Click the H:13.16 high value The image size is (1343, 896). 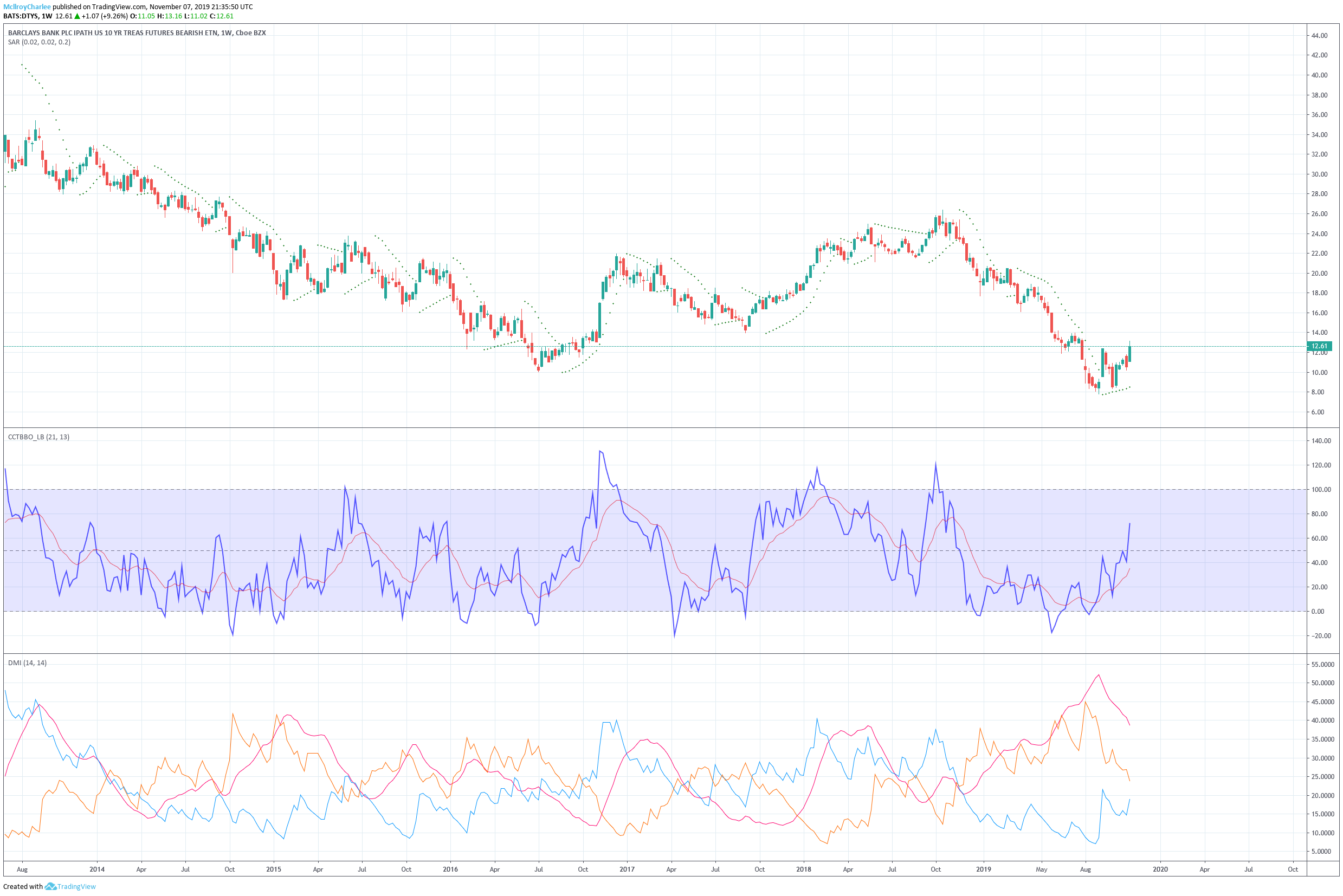169,16
